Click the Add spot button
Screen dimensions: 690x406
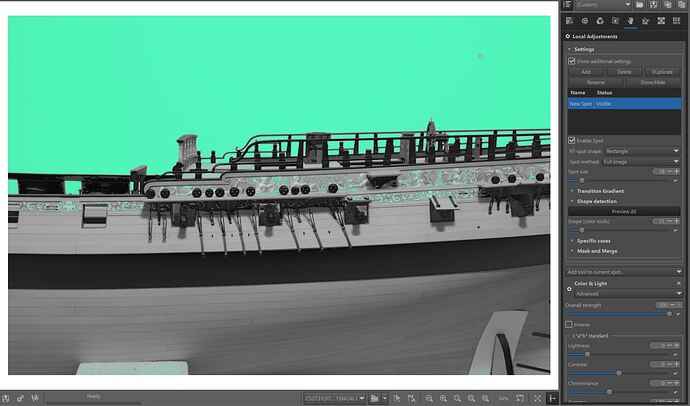(x=586, y=72)
